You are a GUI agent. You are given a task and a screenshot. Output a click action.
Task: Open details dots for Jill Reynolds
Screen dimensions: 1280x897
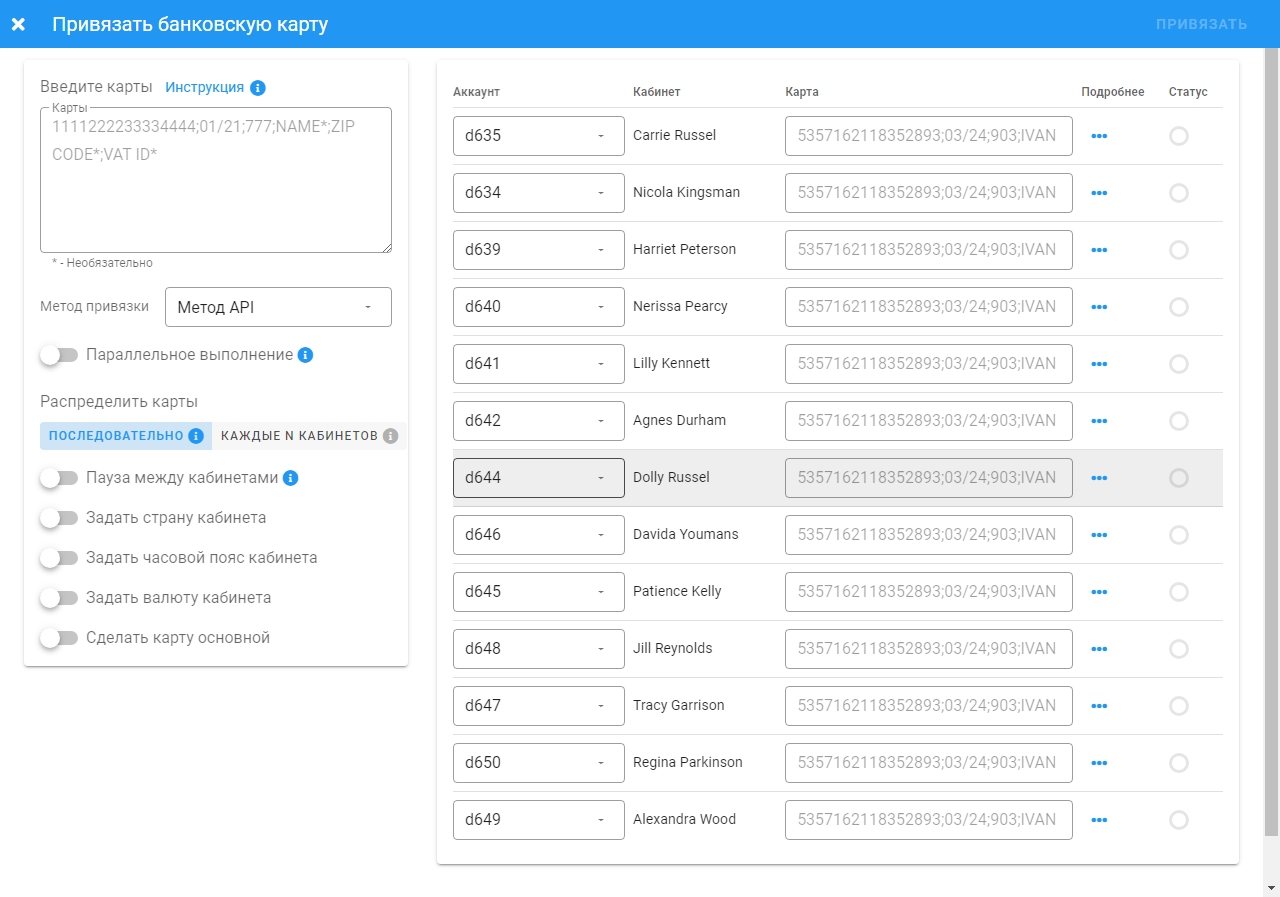[1100, 649]
